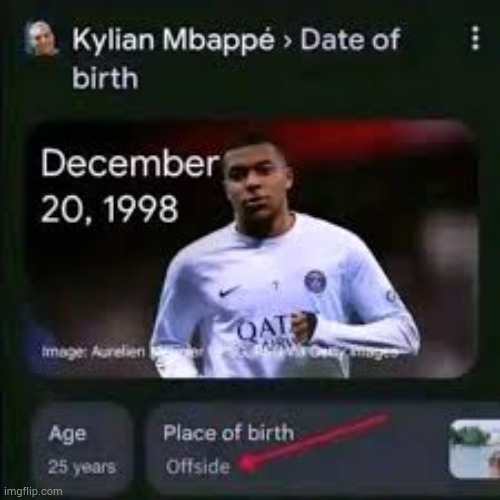The image size is (500, 500).
Task: Open the Kylian Mbappé breadcrumb link
Action: (173, 39)
